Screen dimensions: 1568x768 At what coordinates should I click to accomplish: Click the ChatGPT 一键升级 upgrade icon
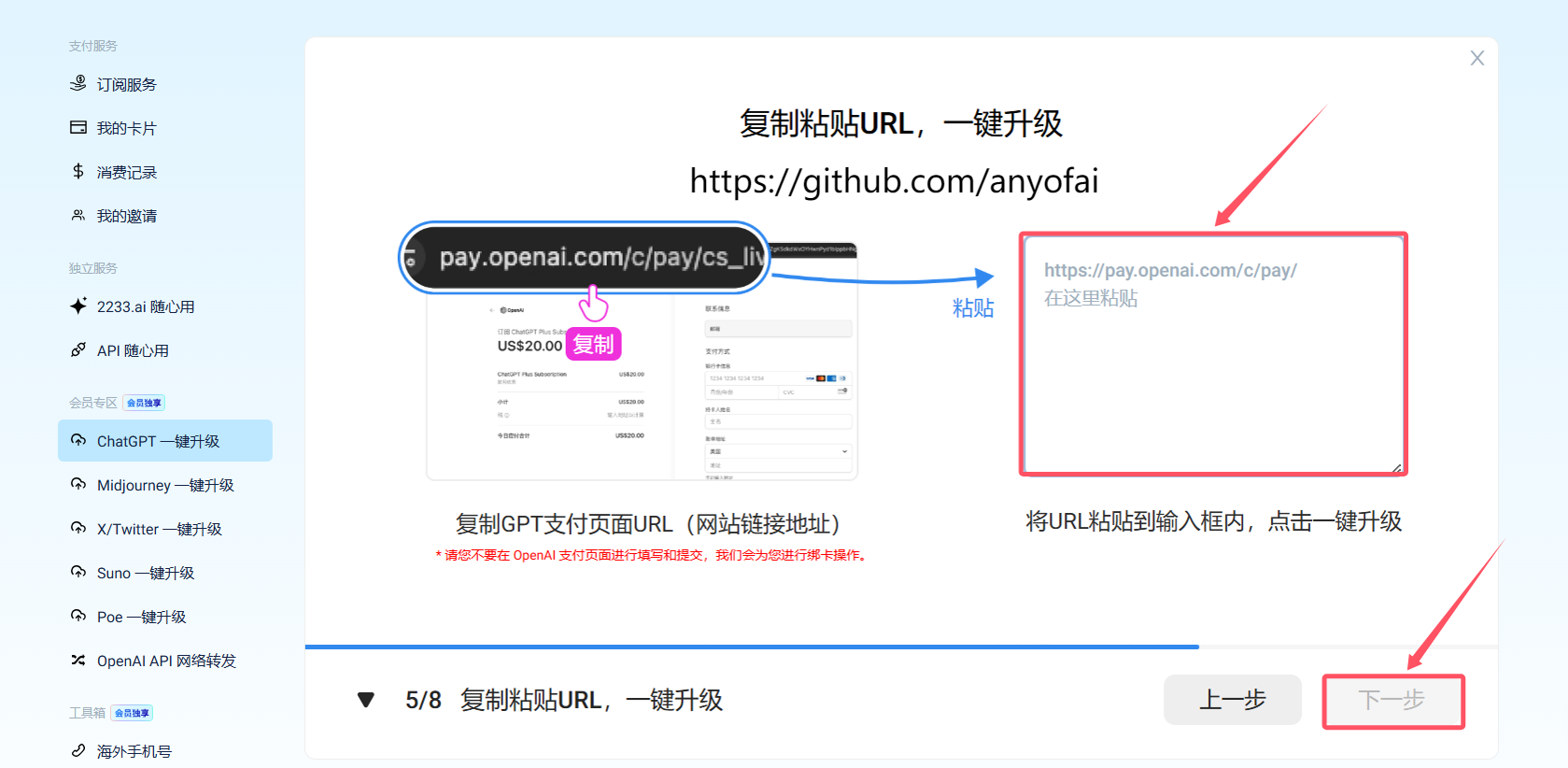pyautogui.click(x=78, y=440)
